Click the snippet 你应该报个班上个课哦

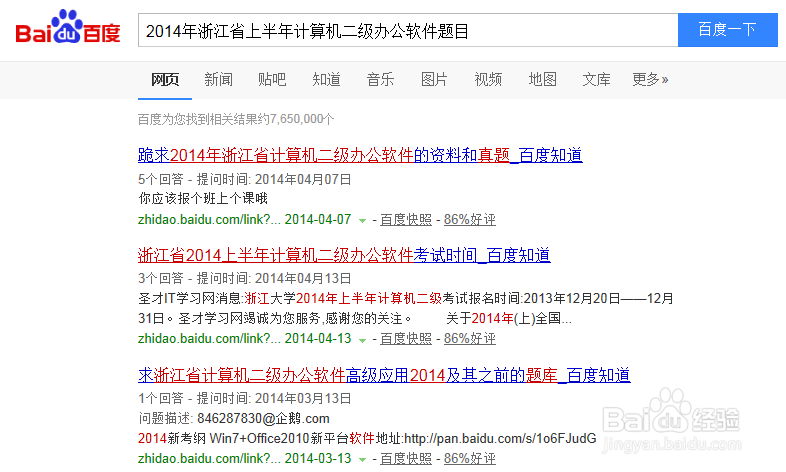pyautogui.click(x=203, y=198)
